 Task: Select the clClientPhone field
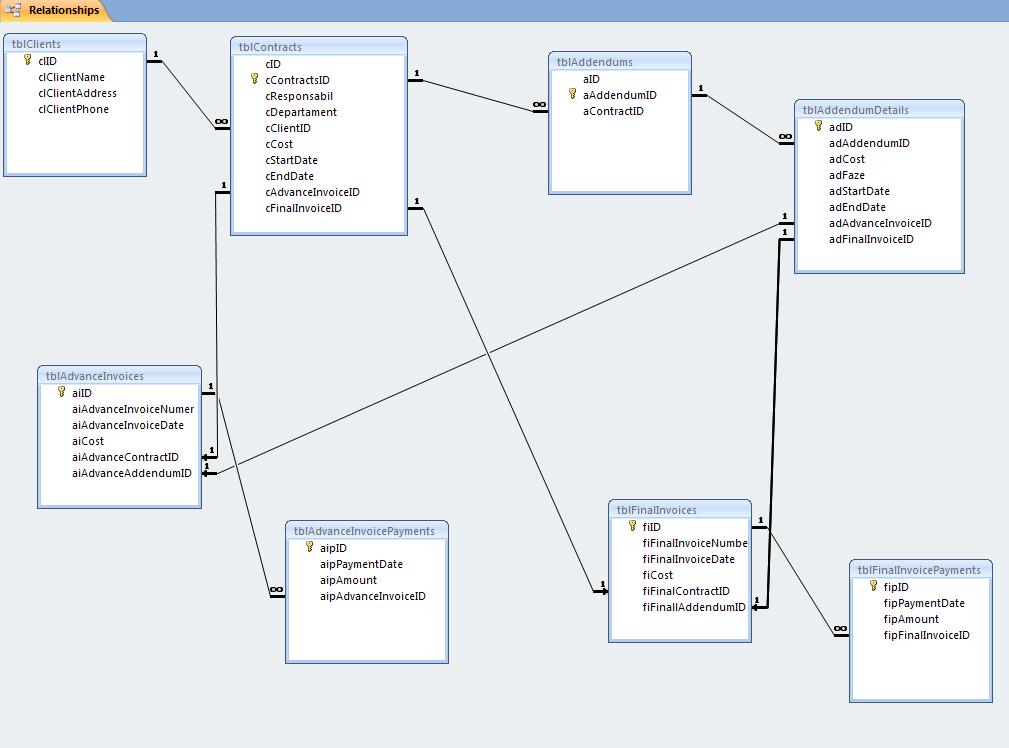coord(73,109)
